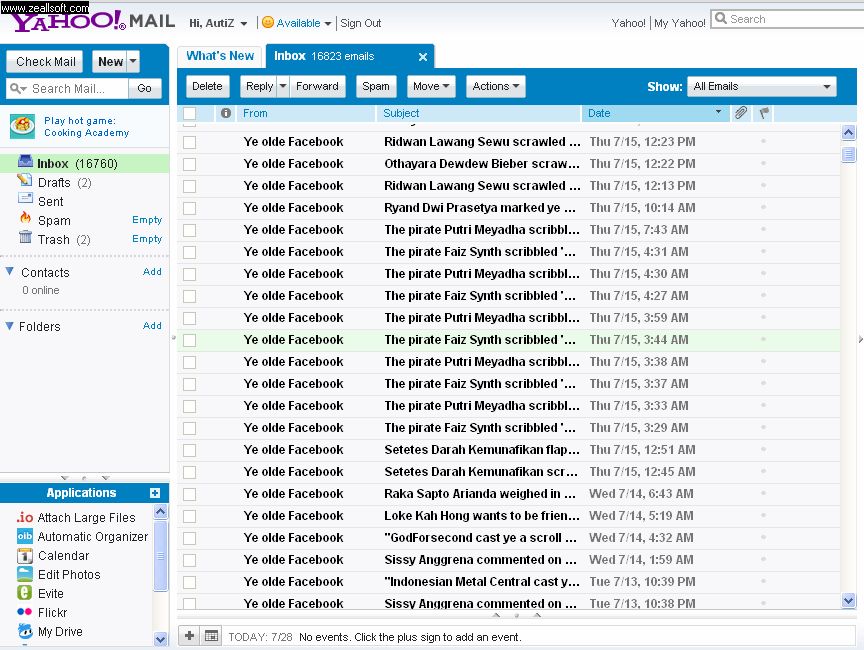Check the 12:23 PM Ridwan Lawang Sewu email

190,142
